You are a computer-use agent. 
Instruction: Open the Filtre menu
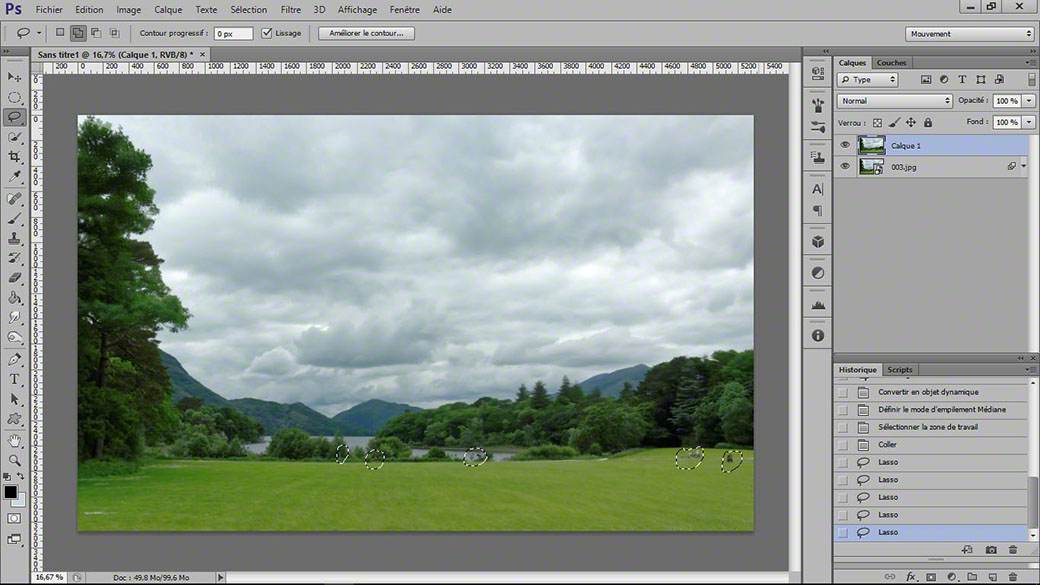pos(291,9)
